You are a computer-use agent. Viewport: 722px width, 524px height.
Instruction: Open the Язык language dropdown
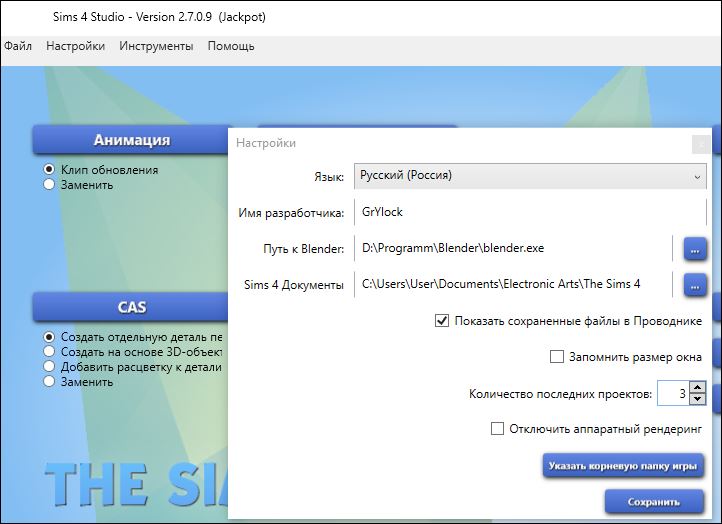click(530, 176)
